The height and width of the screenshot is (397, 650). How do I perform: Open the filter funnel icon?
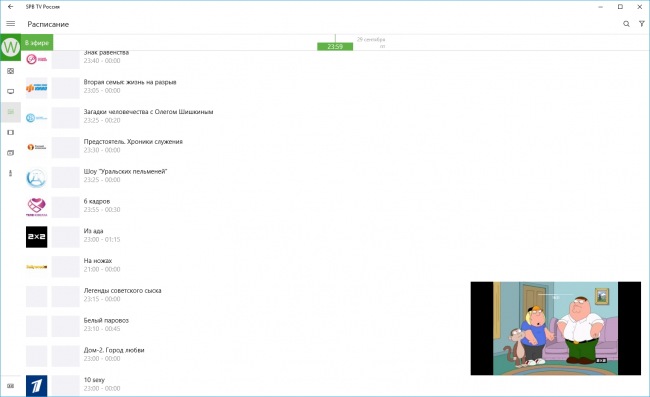coord(642,24)
